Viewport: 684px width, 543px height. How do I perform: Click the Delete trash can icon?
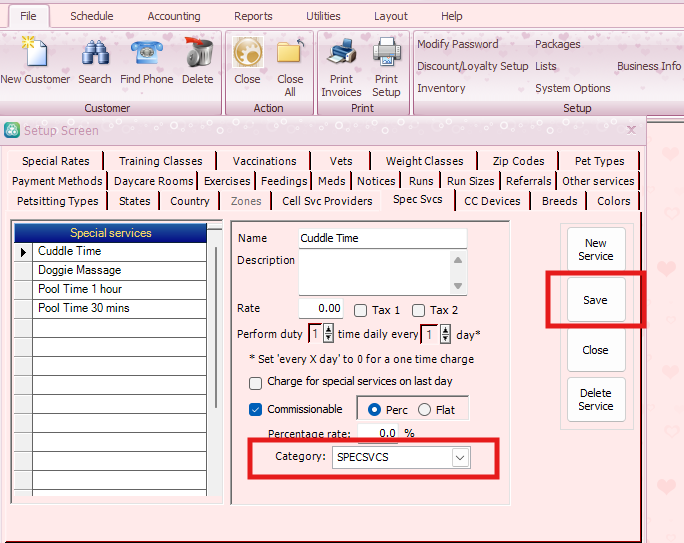198,54
